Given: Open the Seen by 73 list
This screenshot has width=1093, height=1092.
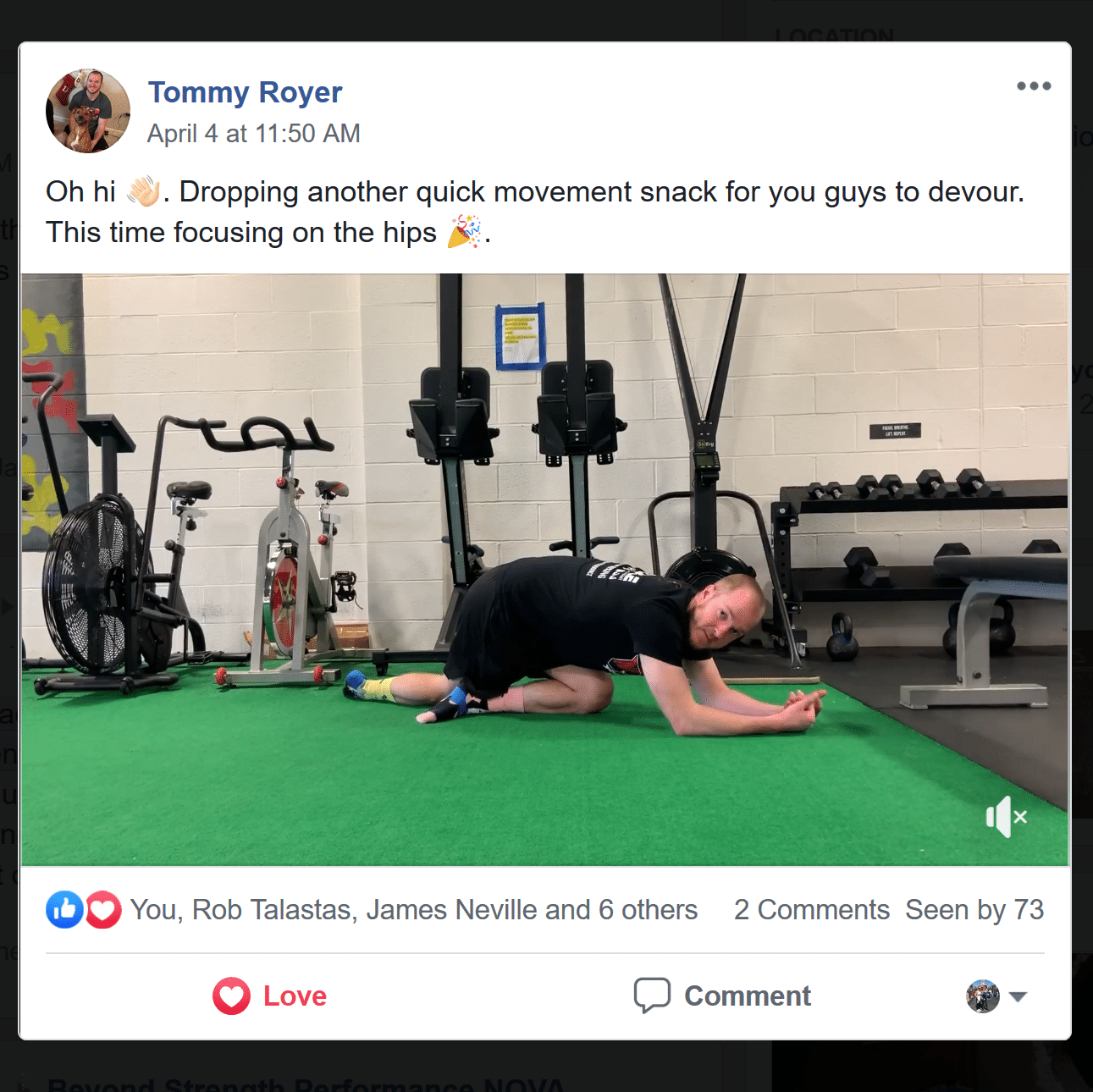Looking at the screenshot, I should click(x=974, y=910).
